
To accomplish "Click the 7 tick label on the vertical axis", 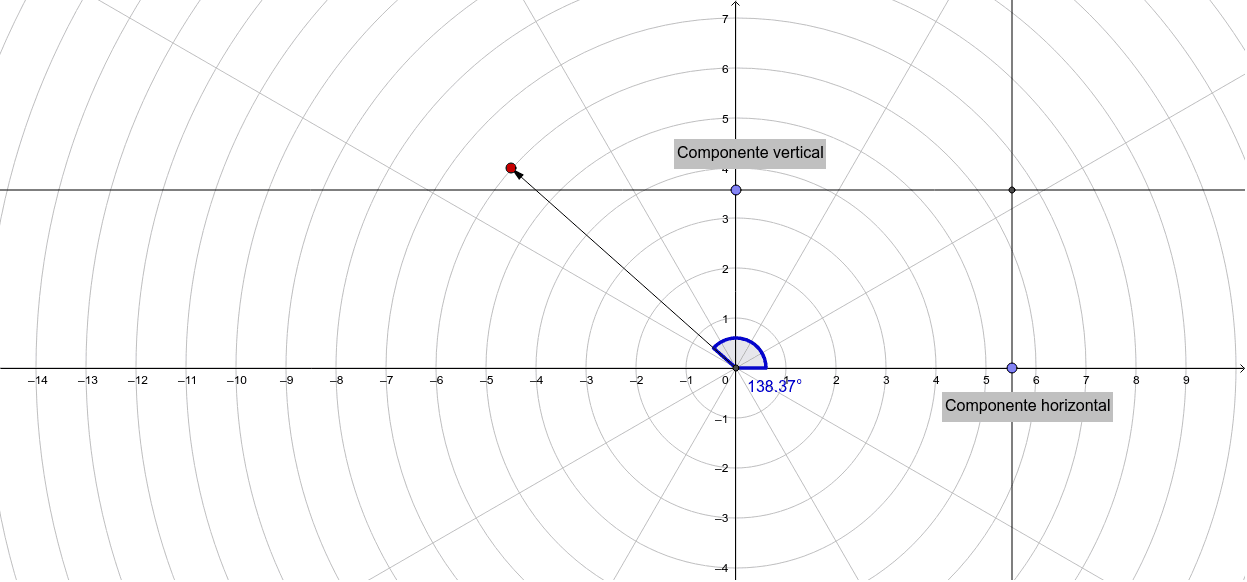I will pos(724,19).
